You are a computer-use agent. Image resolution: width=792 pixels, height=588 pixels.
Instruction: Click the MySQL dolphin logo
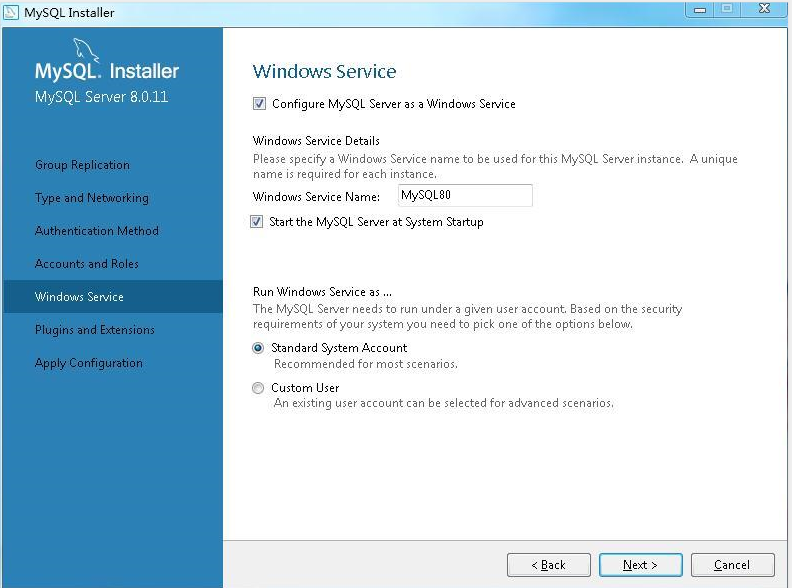(85, 50)
